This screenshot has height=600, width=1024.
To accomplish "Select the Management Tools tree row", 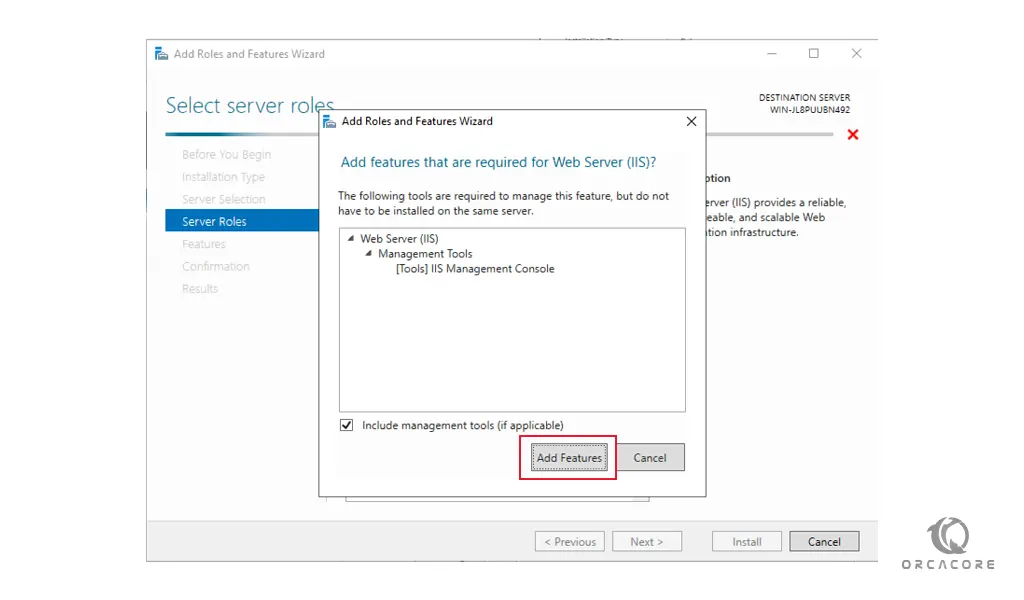I will click(425, 253).
